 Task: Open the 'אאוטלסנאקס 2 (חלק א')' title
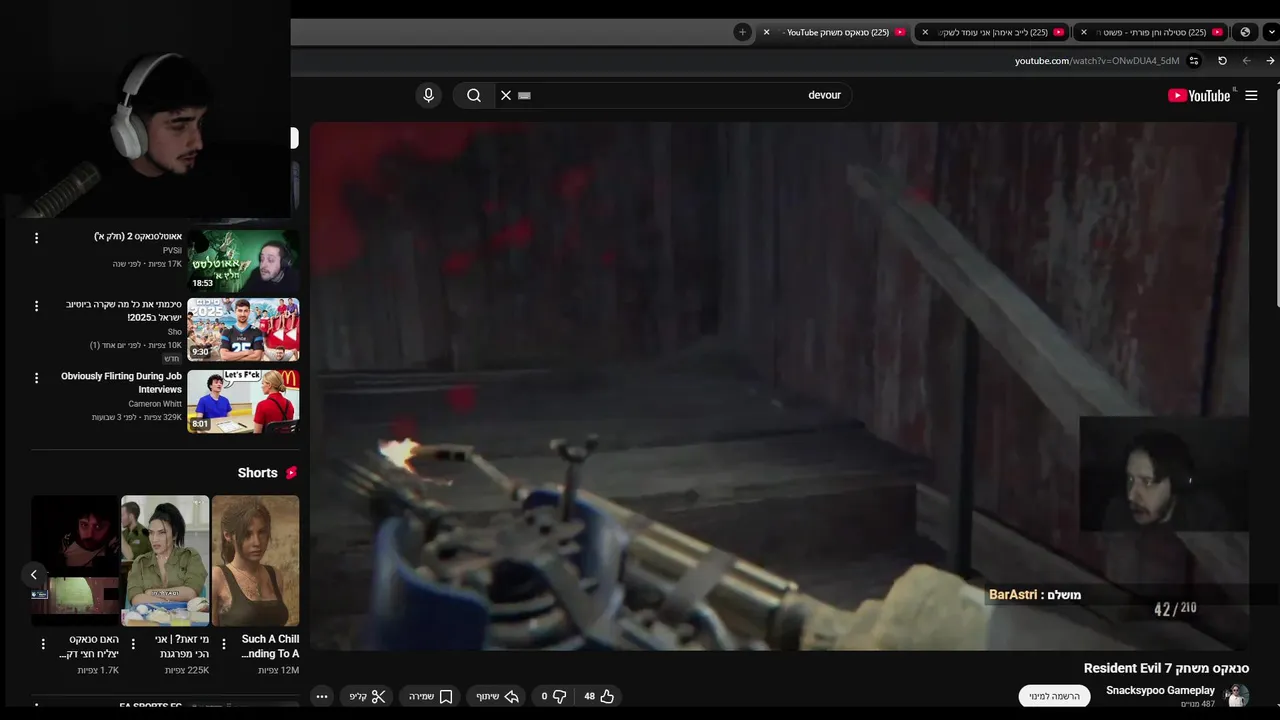[138, 237]
